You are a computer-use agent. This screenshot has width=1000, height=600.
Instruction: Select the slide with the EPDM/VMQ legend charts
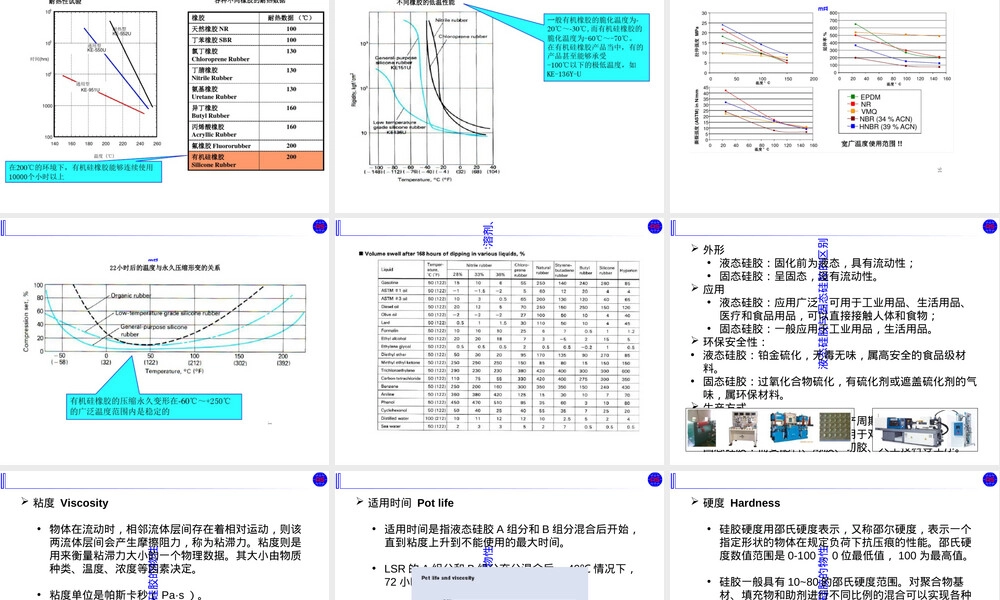tap(835, 105)
